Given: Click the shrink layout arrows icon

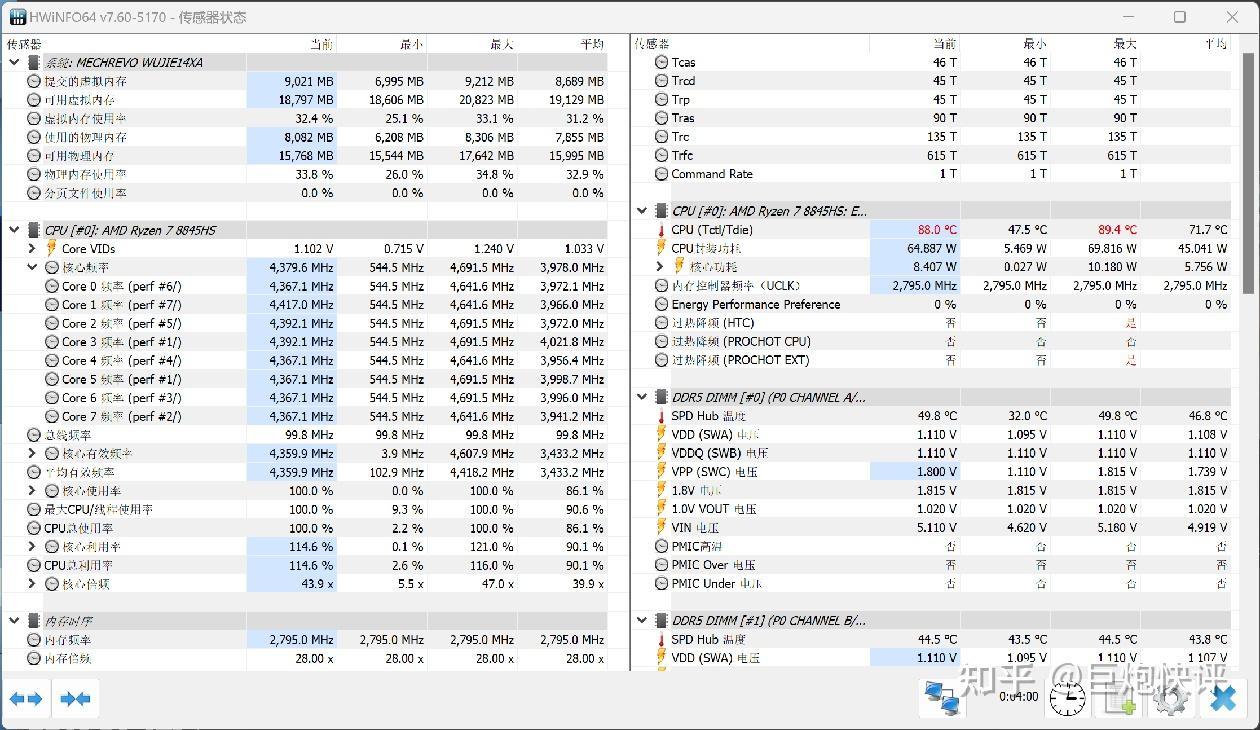Looking at the screenshot, I should point(75,698).
